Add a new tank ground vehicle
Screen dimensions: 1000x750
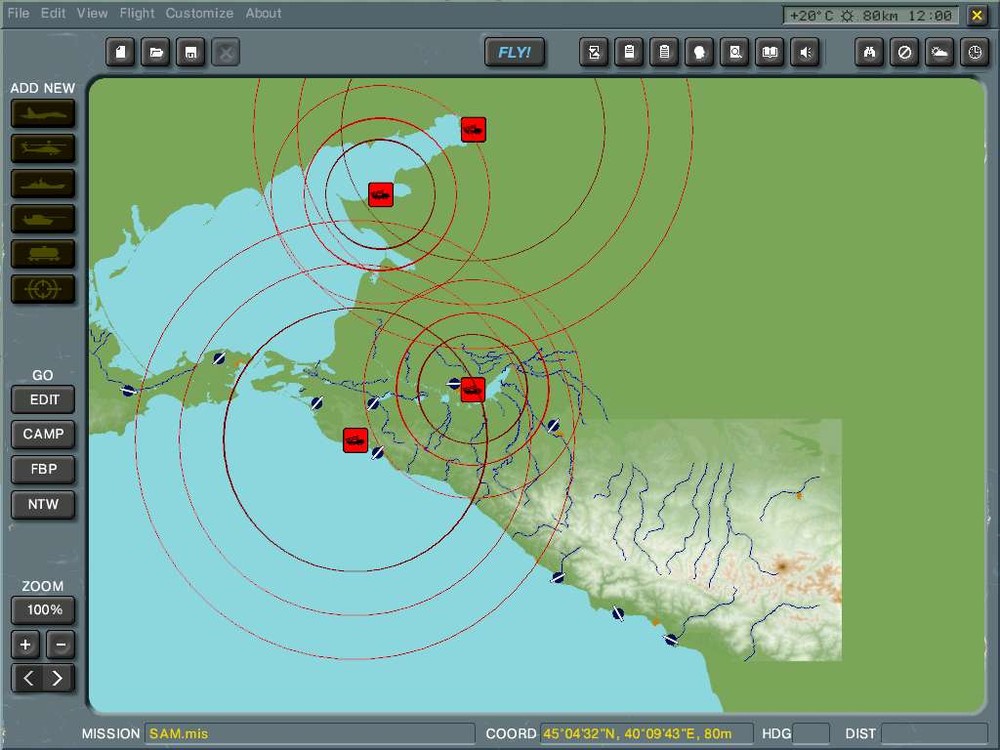43,219
